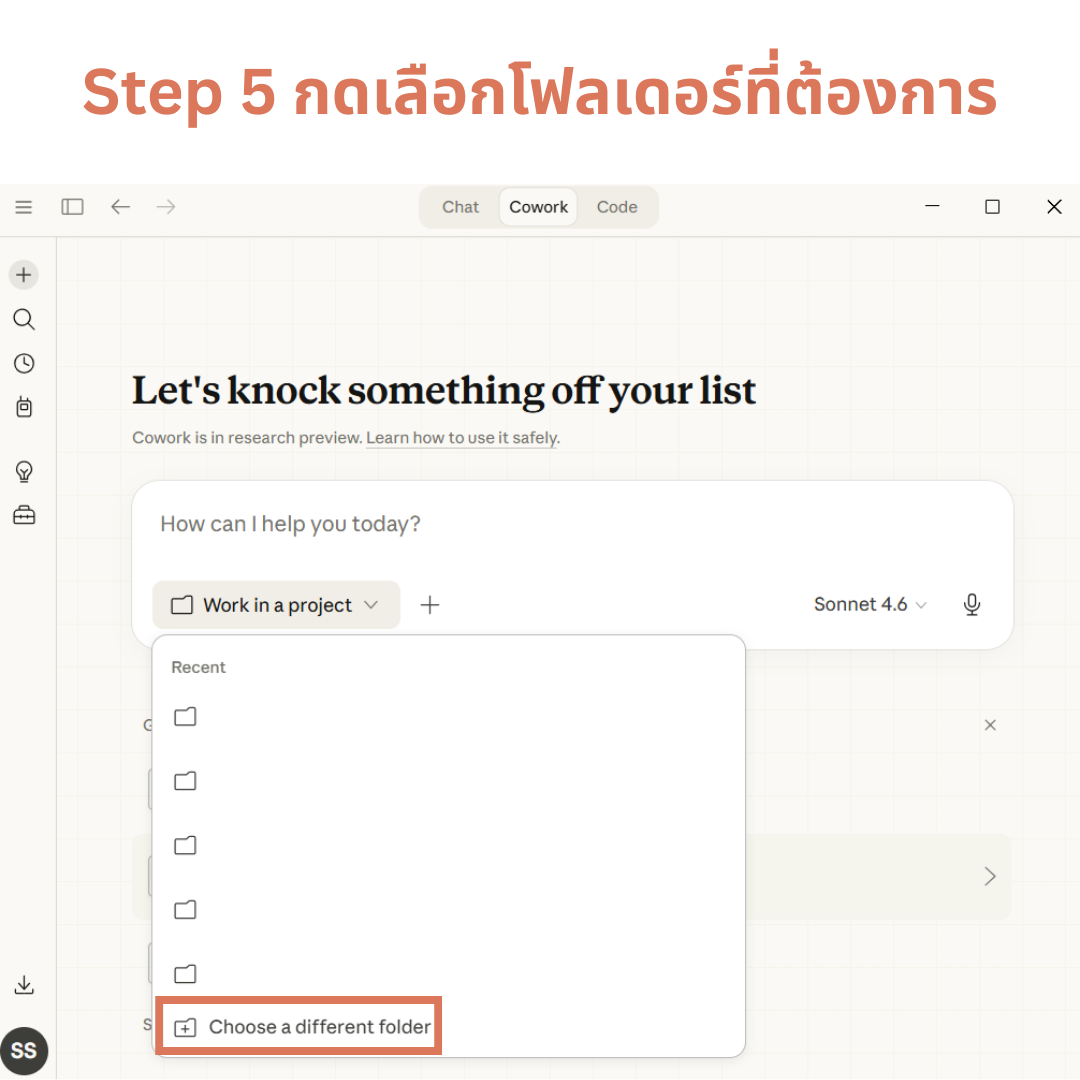Open the lightbulb ideas icon

pos(24,471)
